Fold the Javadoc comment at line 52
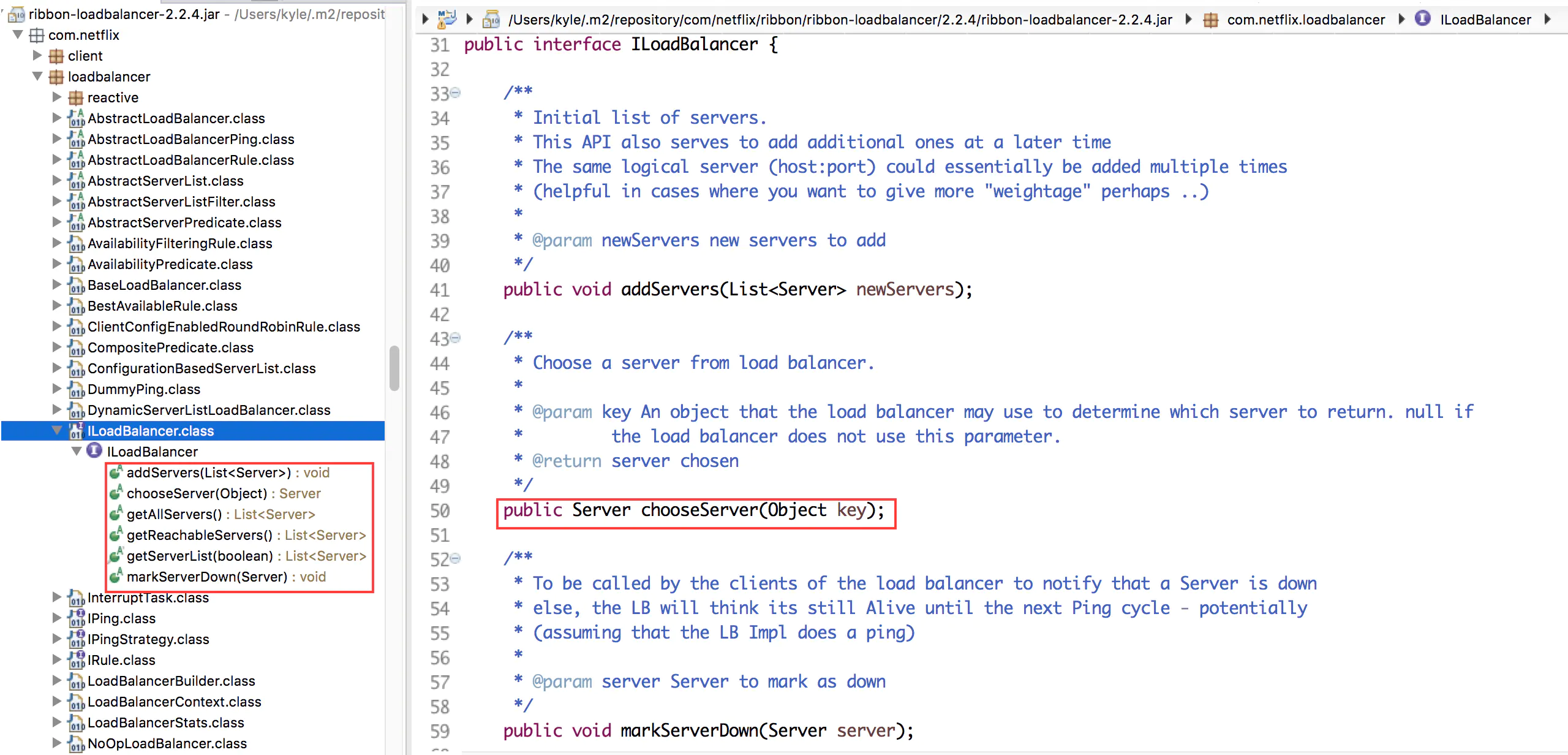Image resolution: width=1568 pixels, height=755 pixels. point(455,558)
